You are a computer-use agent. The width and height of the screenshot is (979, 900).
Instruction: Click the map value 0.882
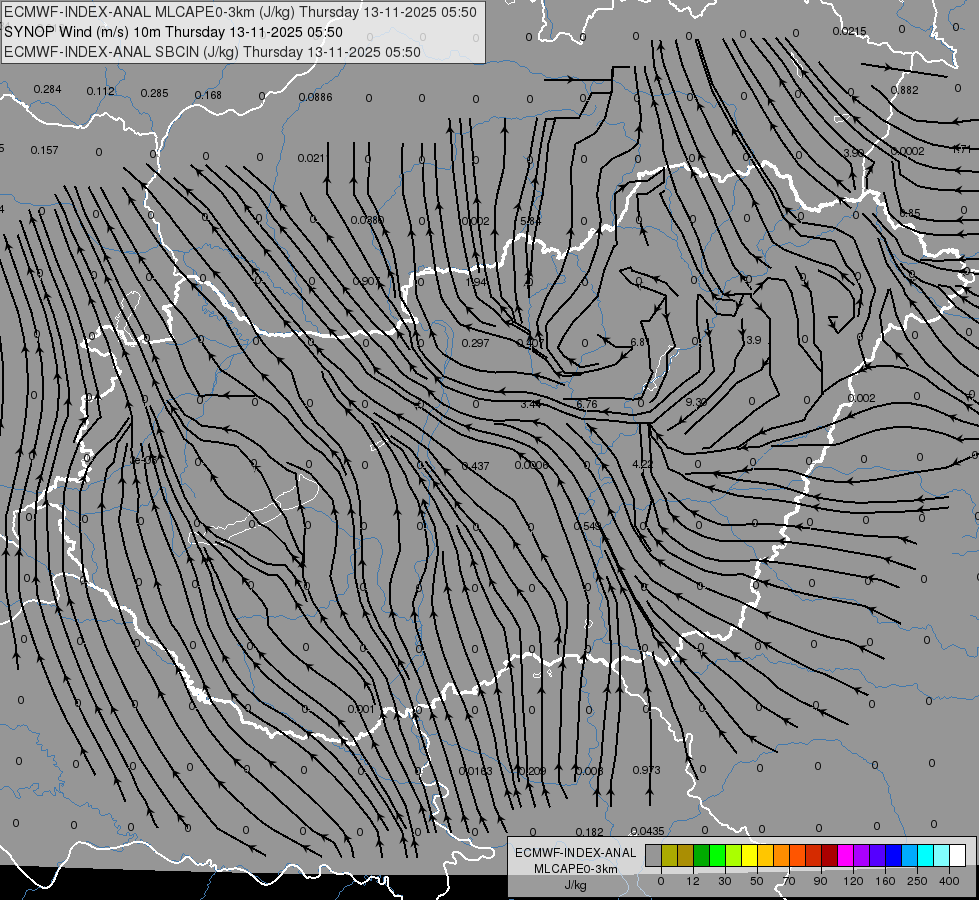(904, 90)
